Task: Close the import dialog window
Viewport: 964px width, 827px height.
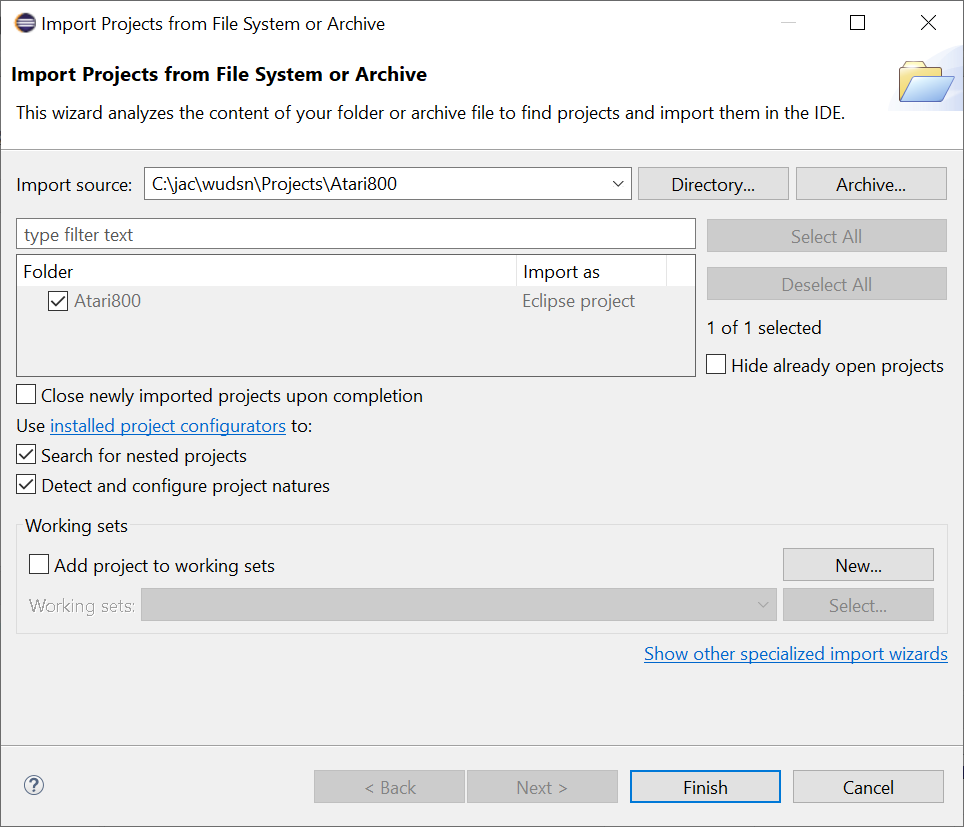Action: point(928,23)
